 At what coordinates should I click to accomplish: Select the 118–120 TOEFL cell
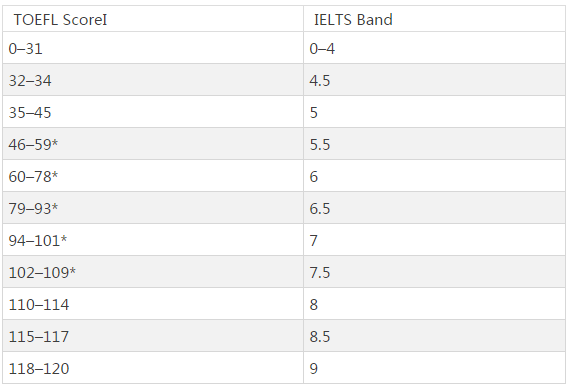[153, 368]
